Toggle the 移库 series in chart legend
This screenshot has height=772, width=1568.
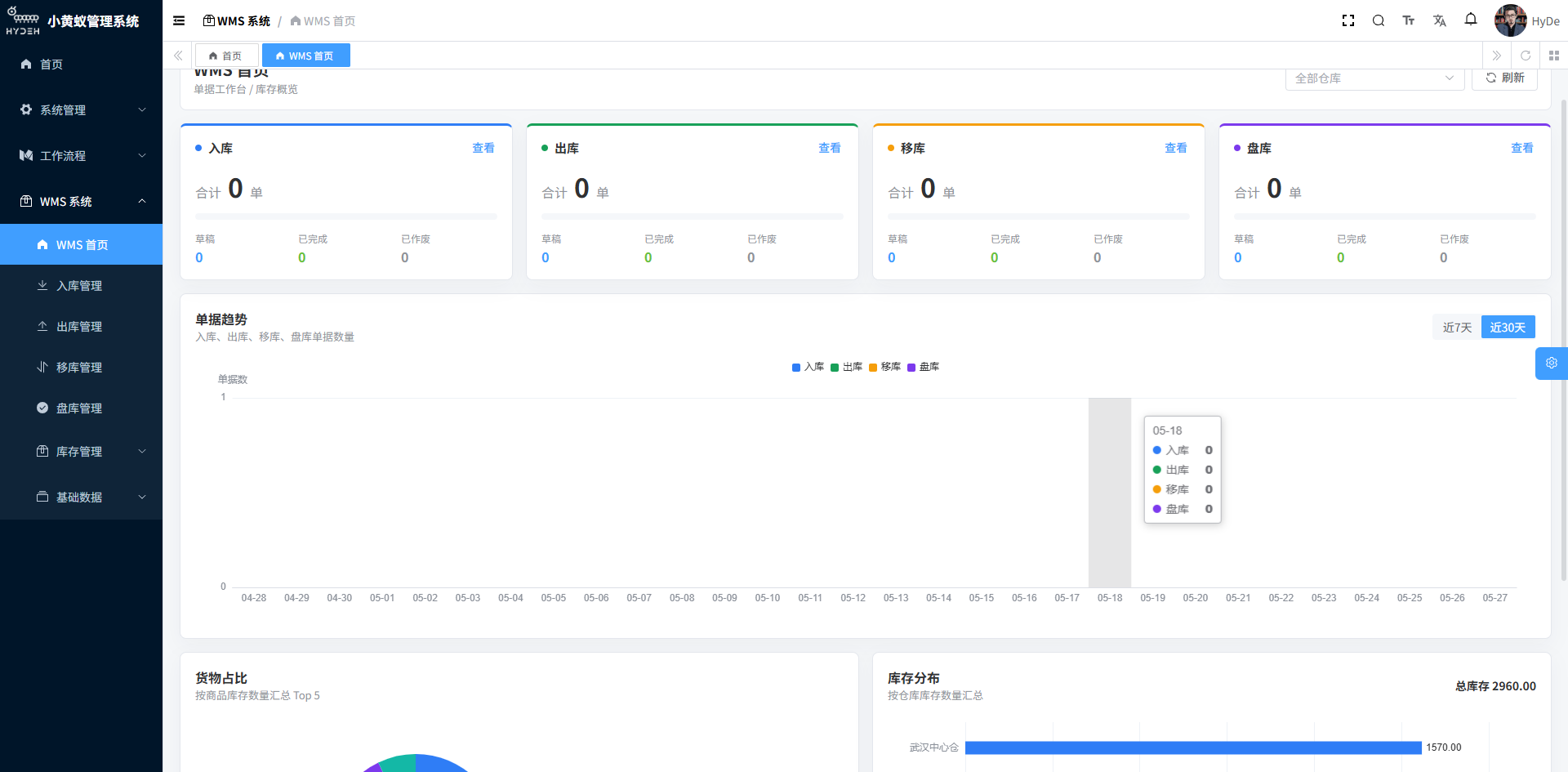[884, 367]
